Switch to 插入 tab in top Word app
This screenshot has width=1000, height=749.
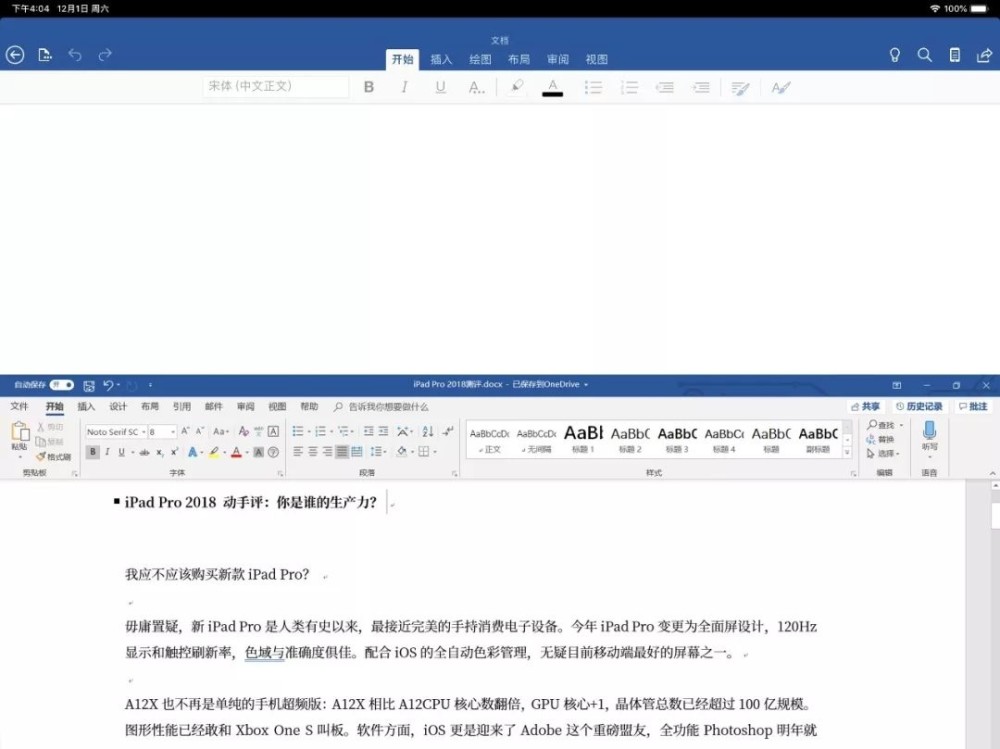coord(441,59)
